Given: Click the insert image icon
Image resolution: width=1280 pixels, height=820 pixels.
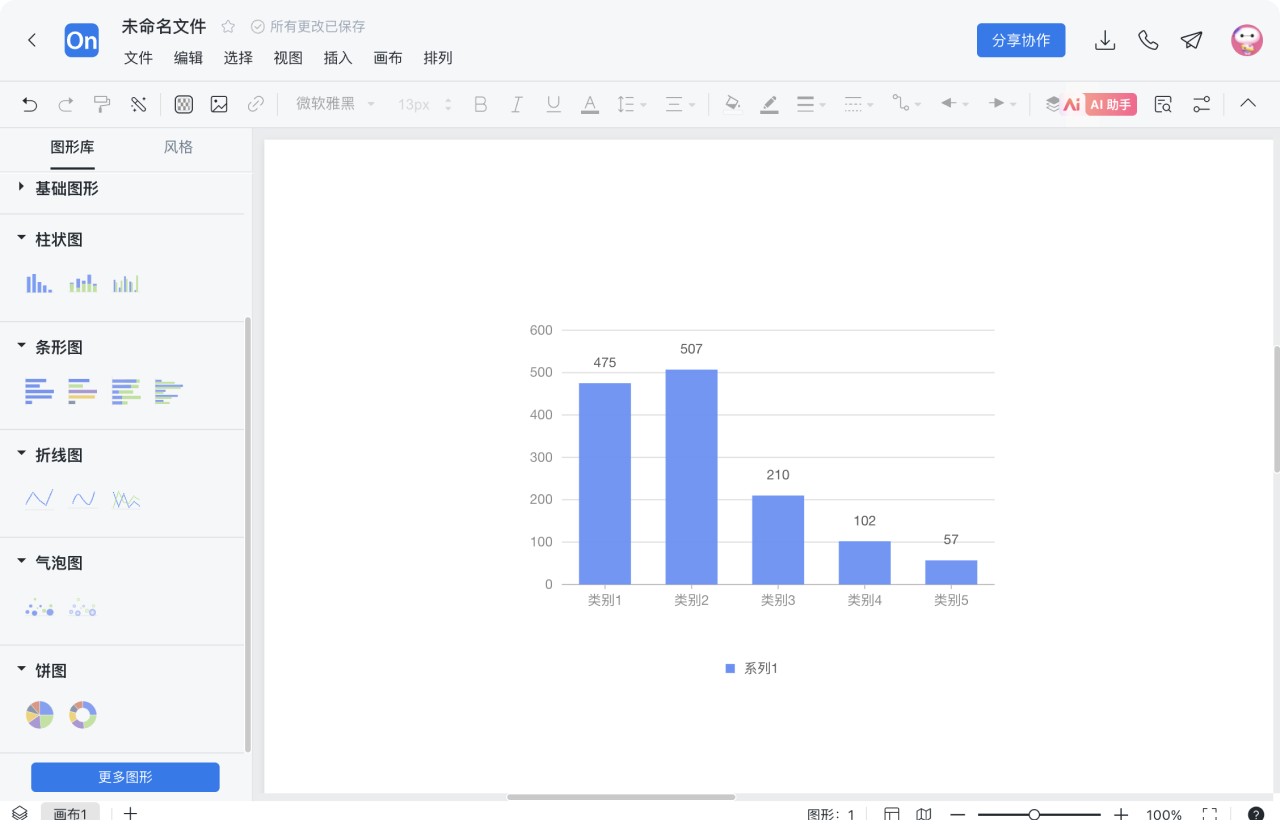Looking at the screenshot, I should (219, 104).
